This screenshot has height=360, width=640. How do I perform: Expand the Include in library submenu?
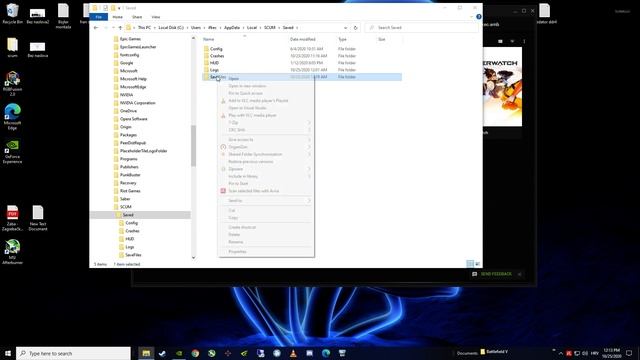tap(266, 176)
